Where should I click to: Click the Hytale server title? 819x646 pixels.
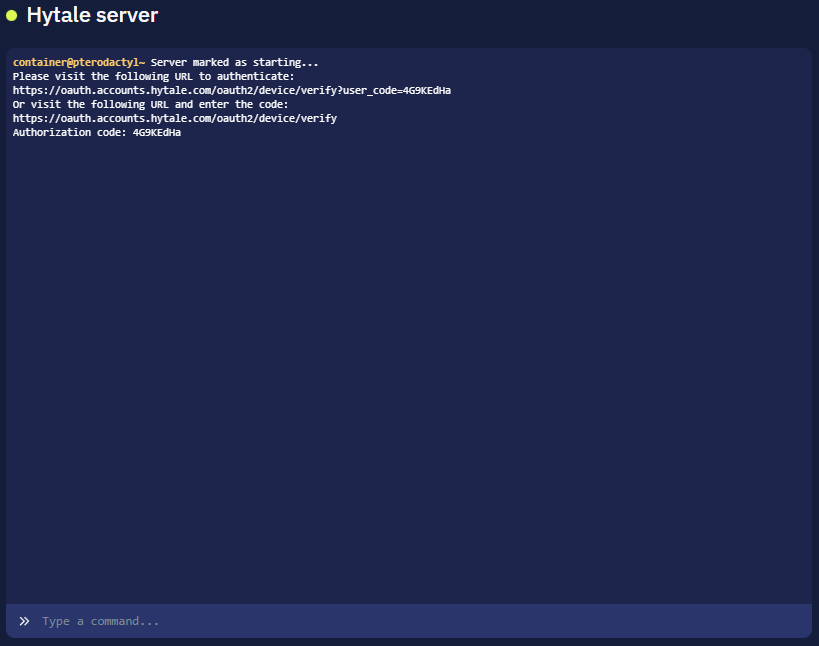[x=92, y=15]
